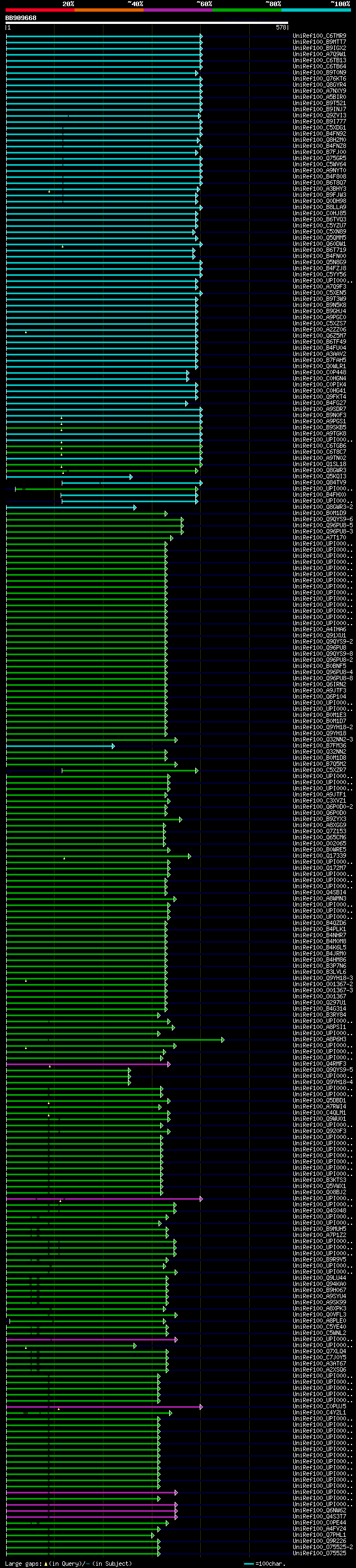Click hit label UniRef100_A9SDR7
356x1568 pixels.
pos(319,408)
